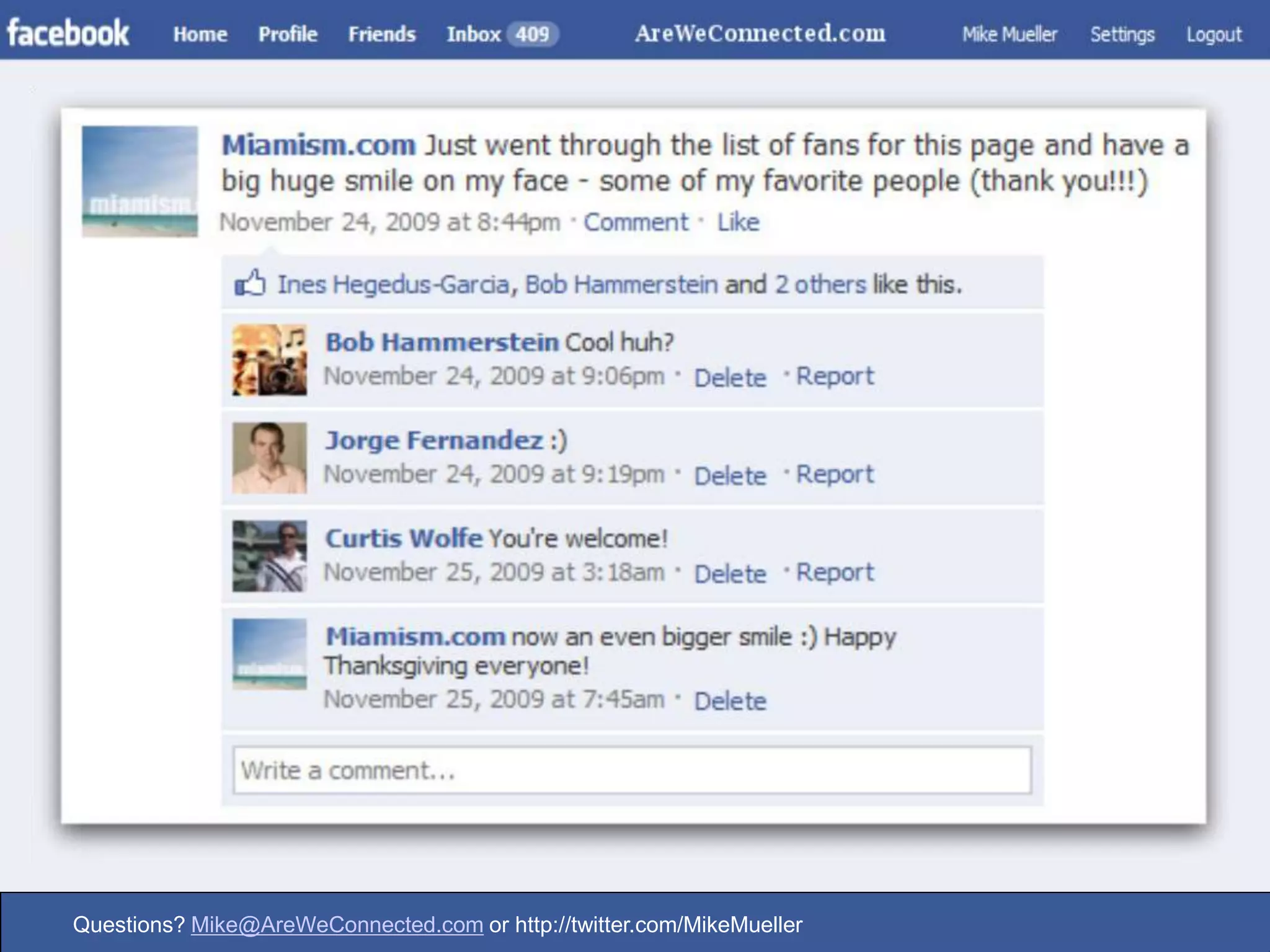
Task: Click Comment under the main post
Action: click(x=636, y=222)
